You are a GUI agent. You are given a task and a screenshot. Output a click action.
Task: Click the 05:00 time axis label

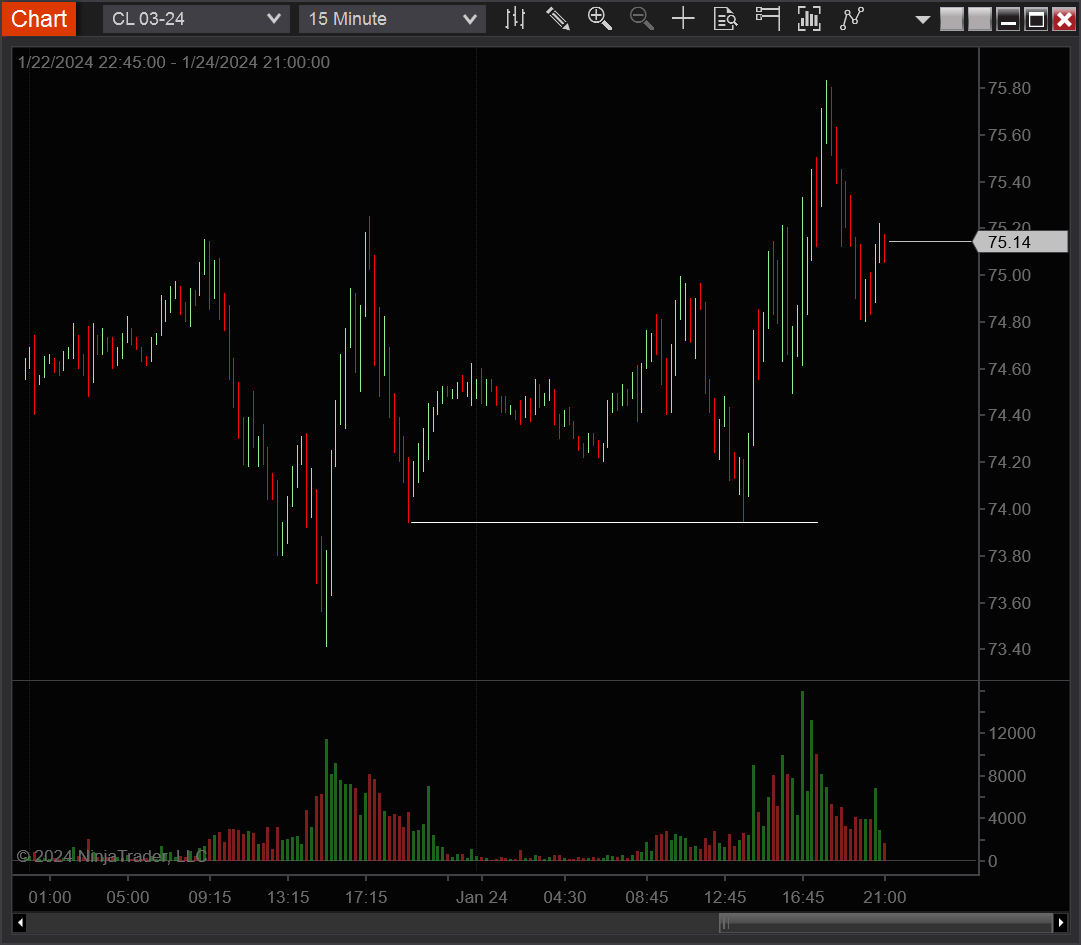pos(128,897)
